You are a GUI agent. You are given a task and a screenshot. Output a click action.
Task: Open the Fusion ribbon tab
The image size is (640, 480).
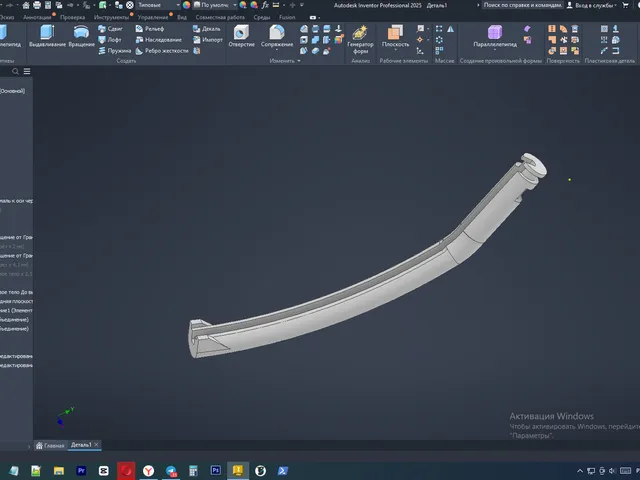287,17
